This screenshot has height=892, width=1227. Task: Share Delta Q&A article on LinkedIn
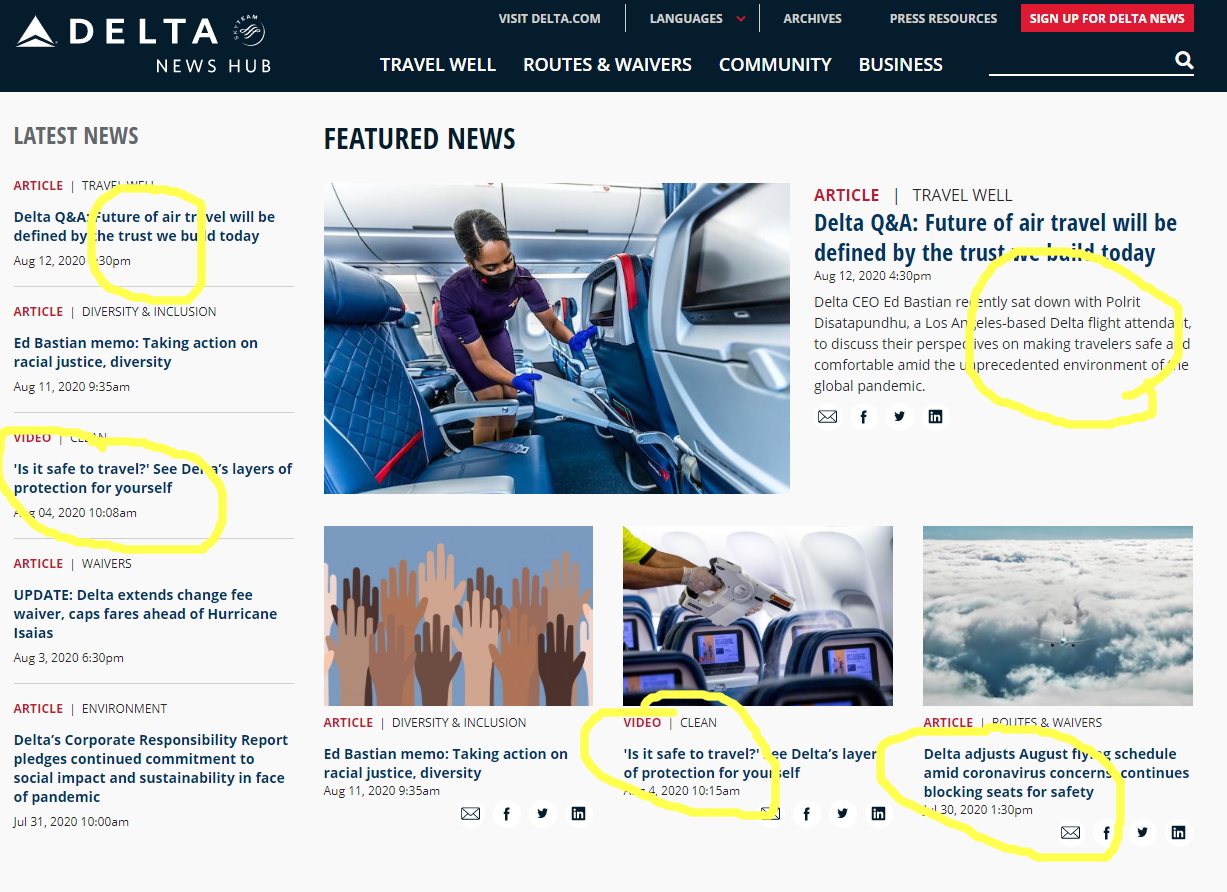(935, 416)
